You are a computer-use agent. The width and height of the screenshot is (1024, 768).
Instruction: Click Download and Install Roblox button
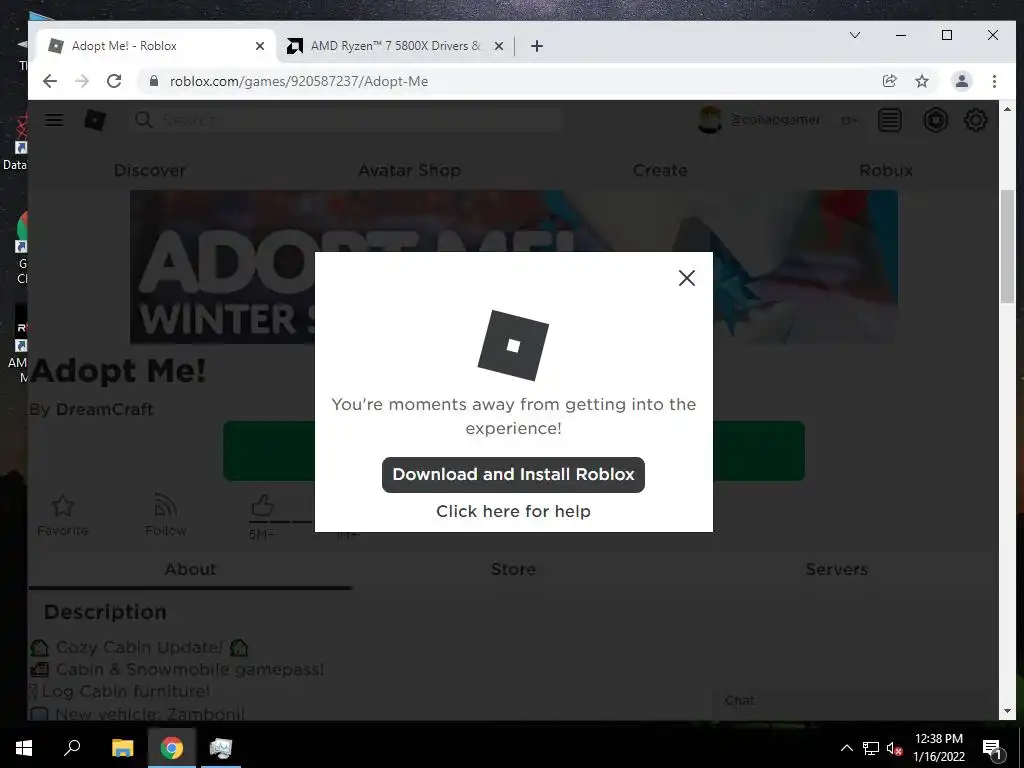(513, 475)
